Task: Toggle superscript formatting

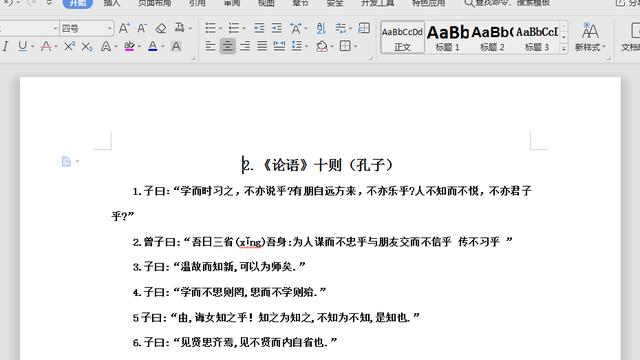Action: [x=69, y=47]
